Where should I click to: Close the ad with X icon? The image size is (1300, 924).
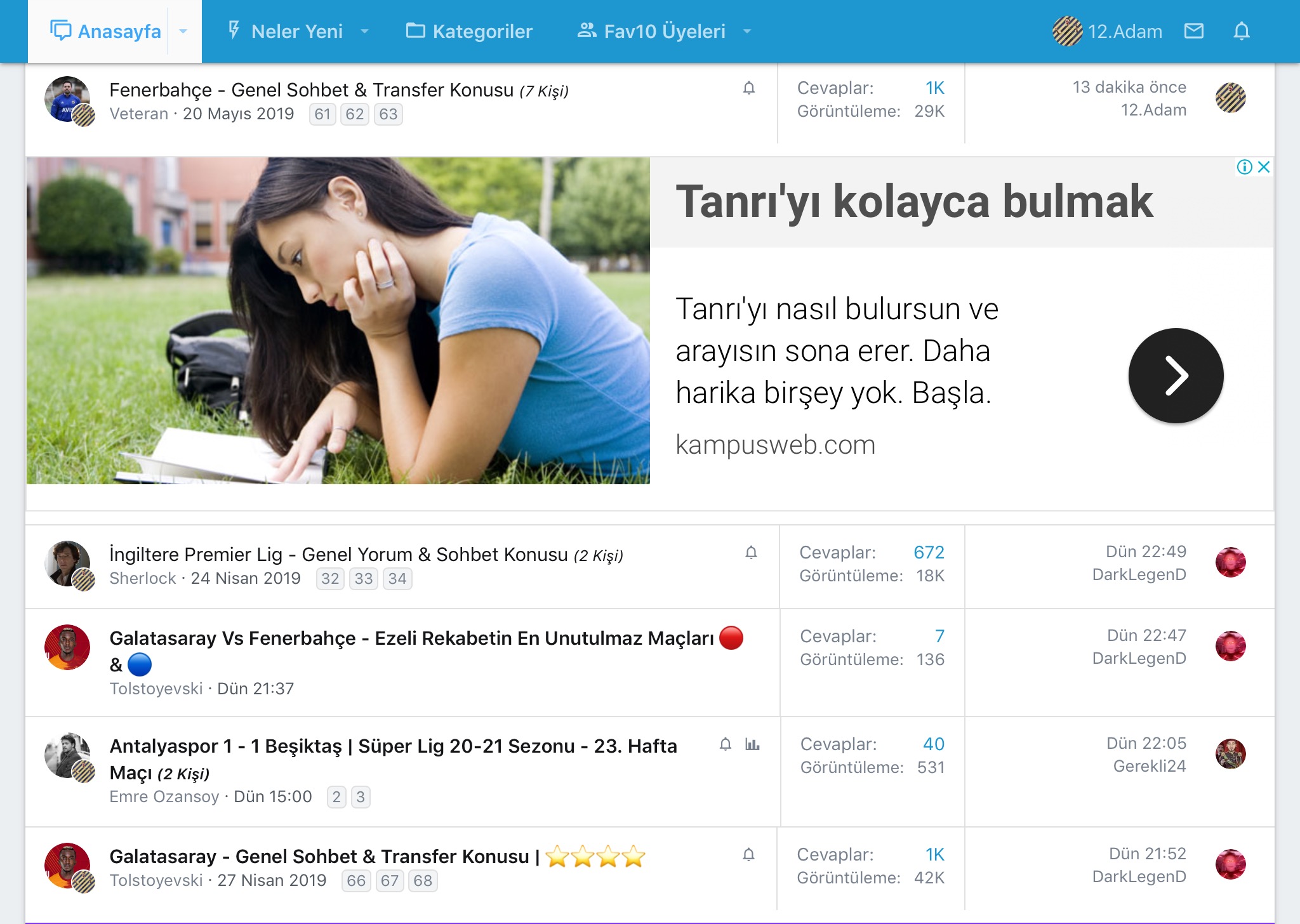(x=1263, y=167)
